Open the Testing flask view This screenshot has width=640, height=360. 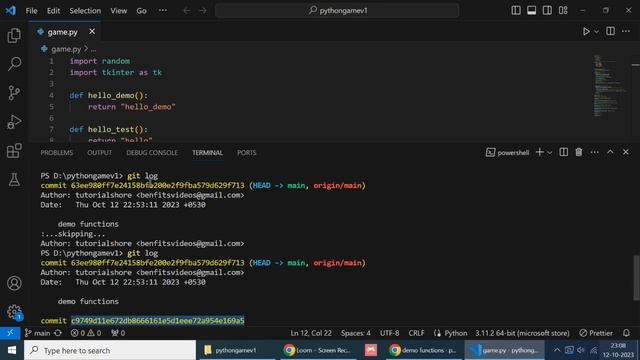14,180
